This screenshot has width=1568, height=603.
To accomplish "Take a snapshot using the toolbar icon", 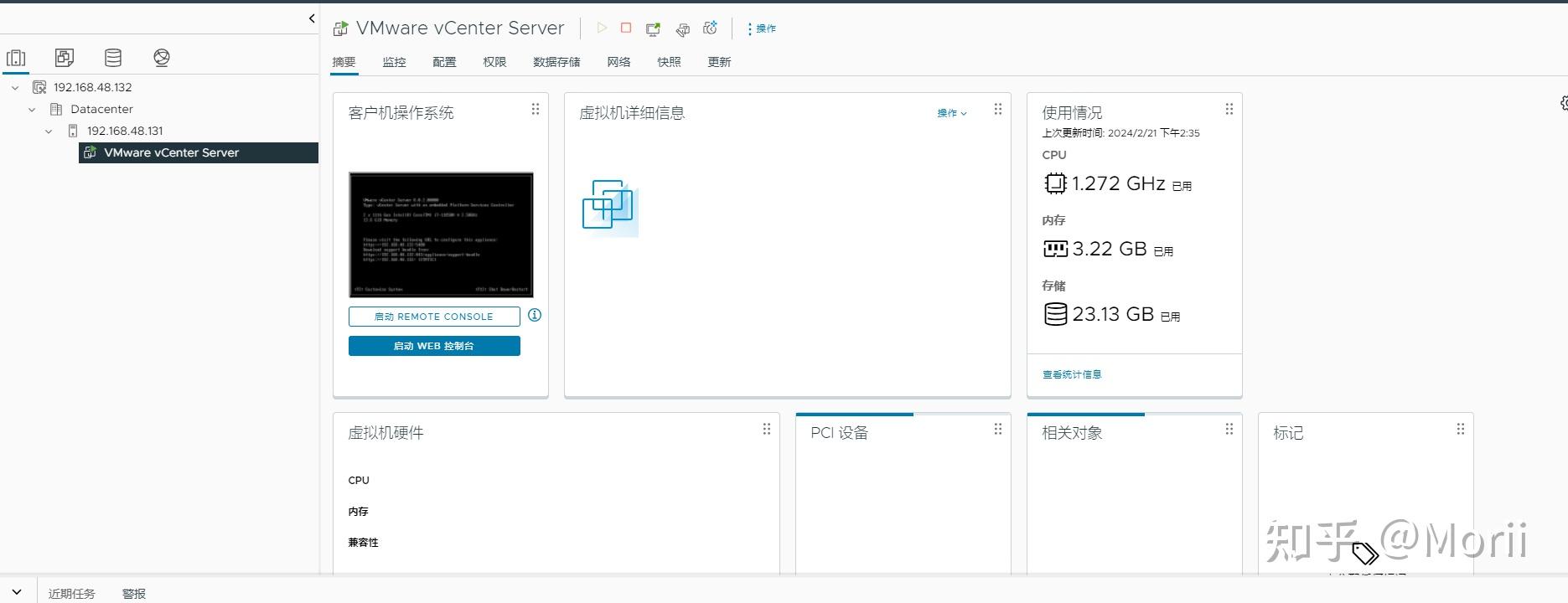I will (711, 28).
